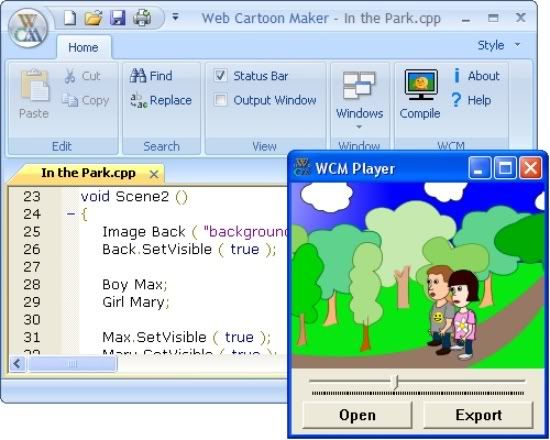Uncheck the Status Bar checkbox
Image resolution: width=550 pixels, height=440 pixels.
(x=221, y=75)
